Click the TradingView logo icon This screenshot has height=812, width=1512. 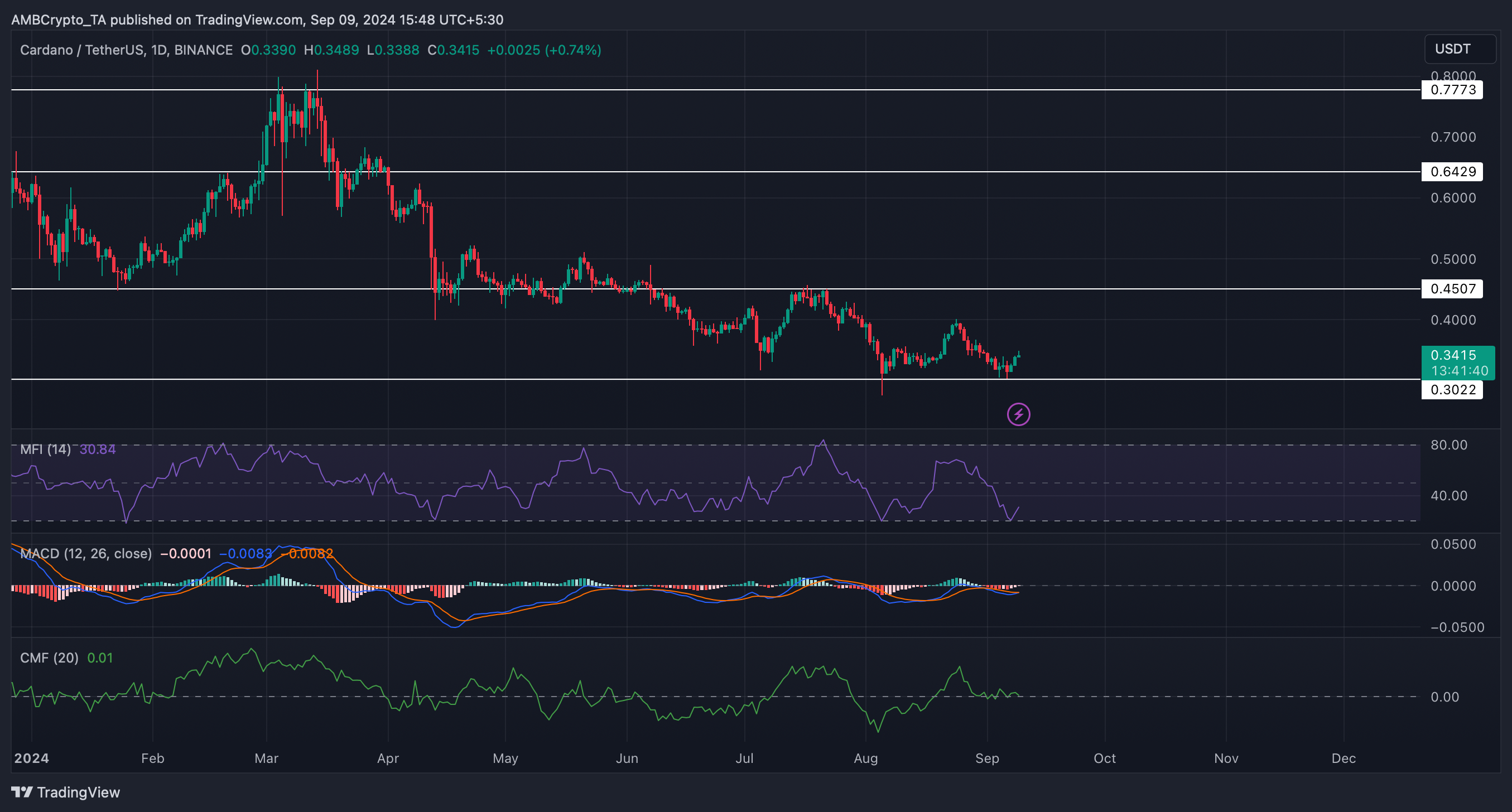click(x=22, y=792)
